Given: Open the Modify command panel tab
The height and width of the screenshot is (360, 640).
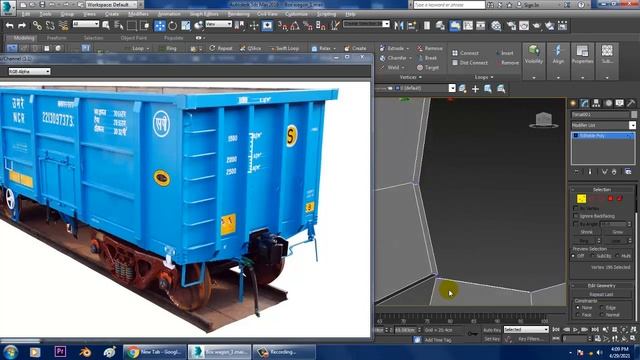Looking at the screenshot, I should point(585,103).
